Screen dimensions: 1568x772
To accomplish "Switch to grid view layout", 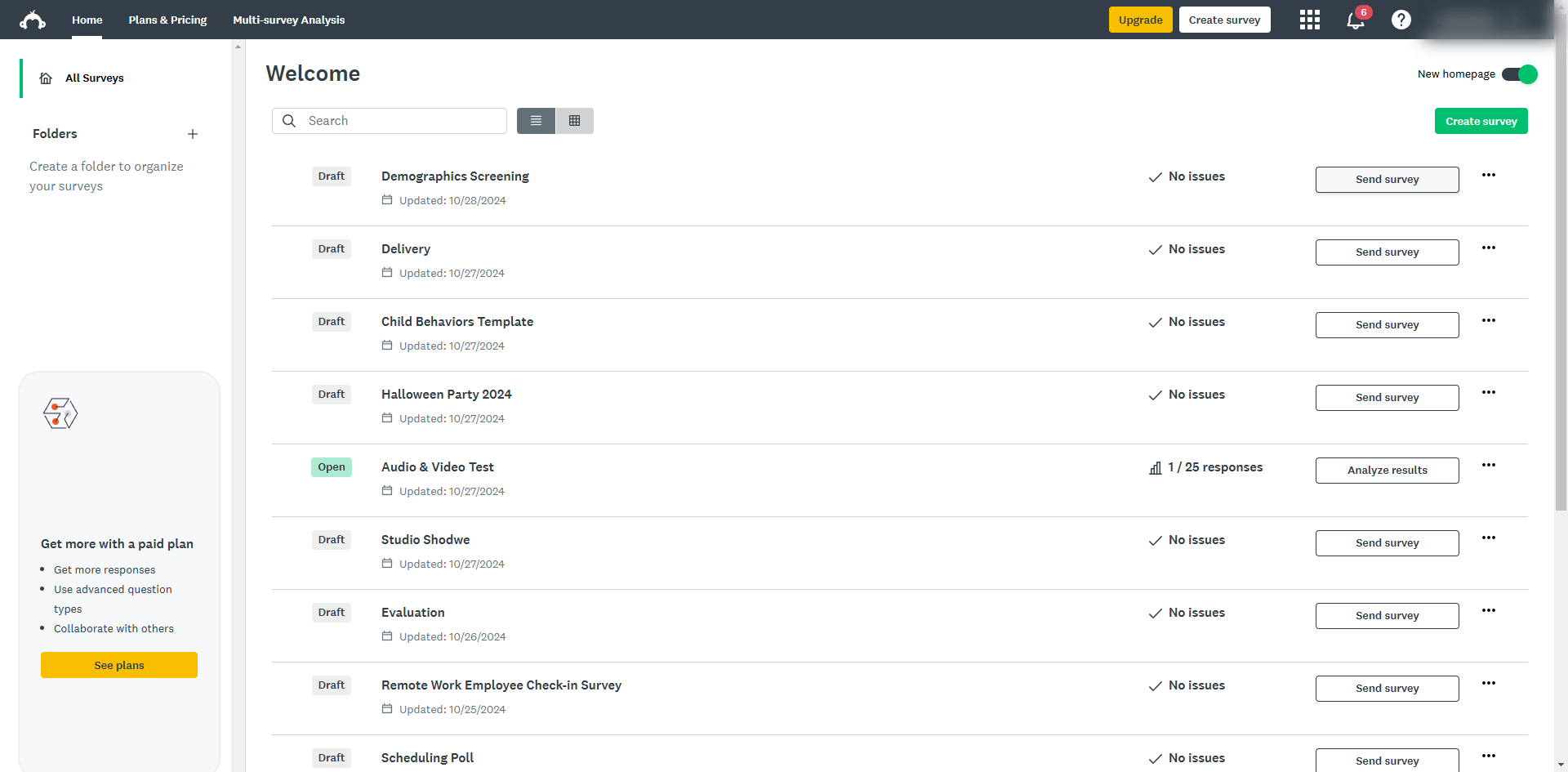I will [575, 121].
